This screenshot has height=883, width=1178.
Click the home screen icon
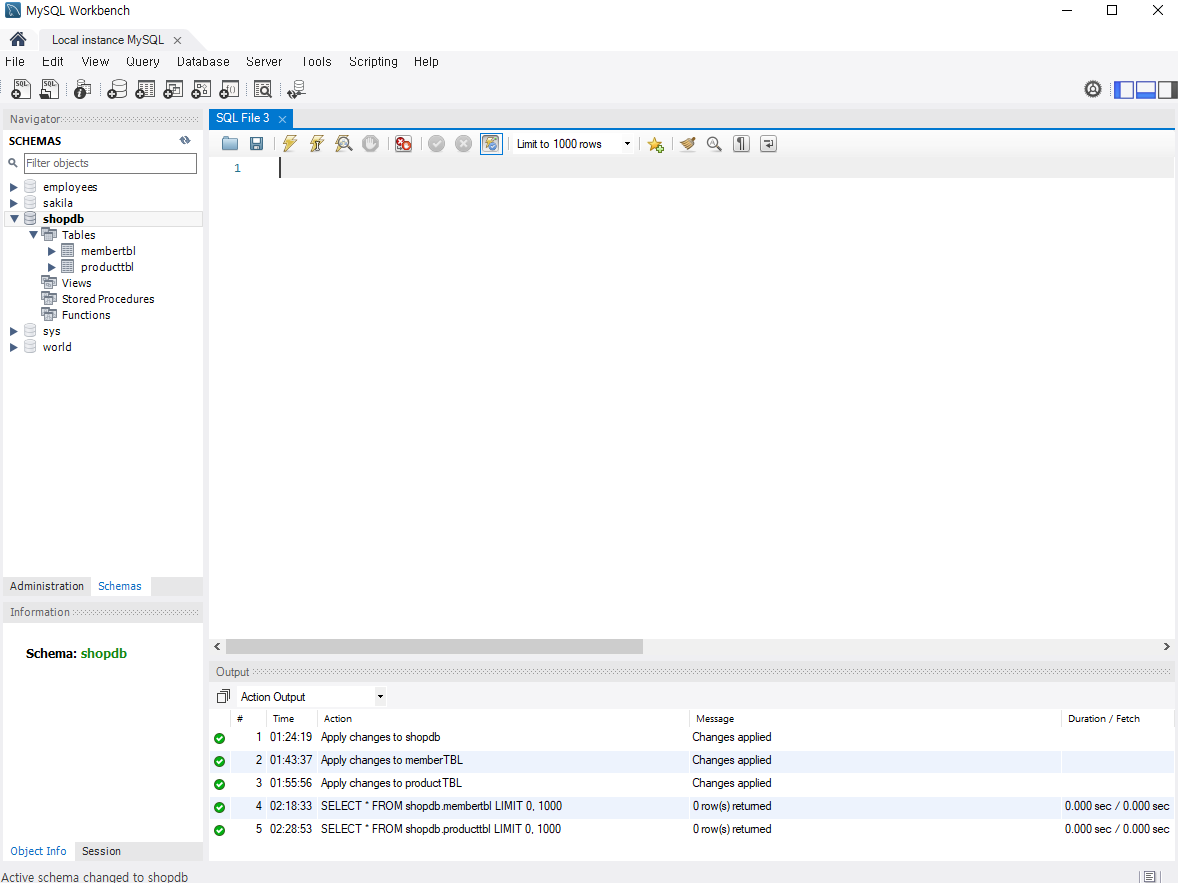click(x=18, y=39)
